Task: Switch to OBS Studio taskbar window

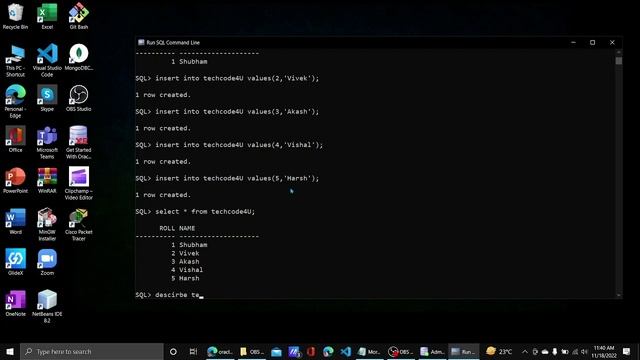Action: [400, 351]
